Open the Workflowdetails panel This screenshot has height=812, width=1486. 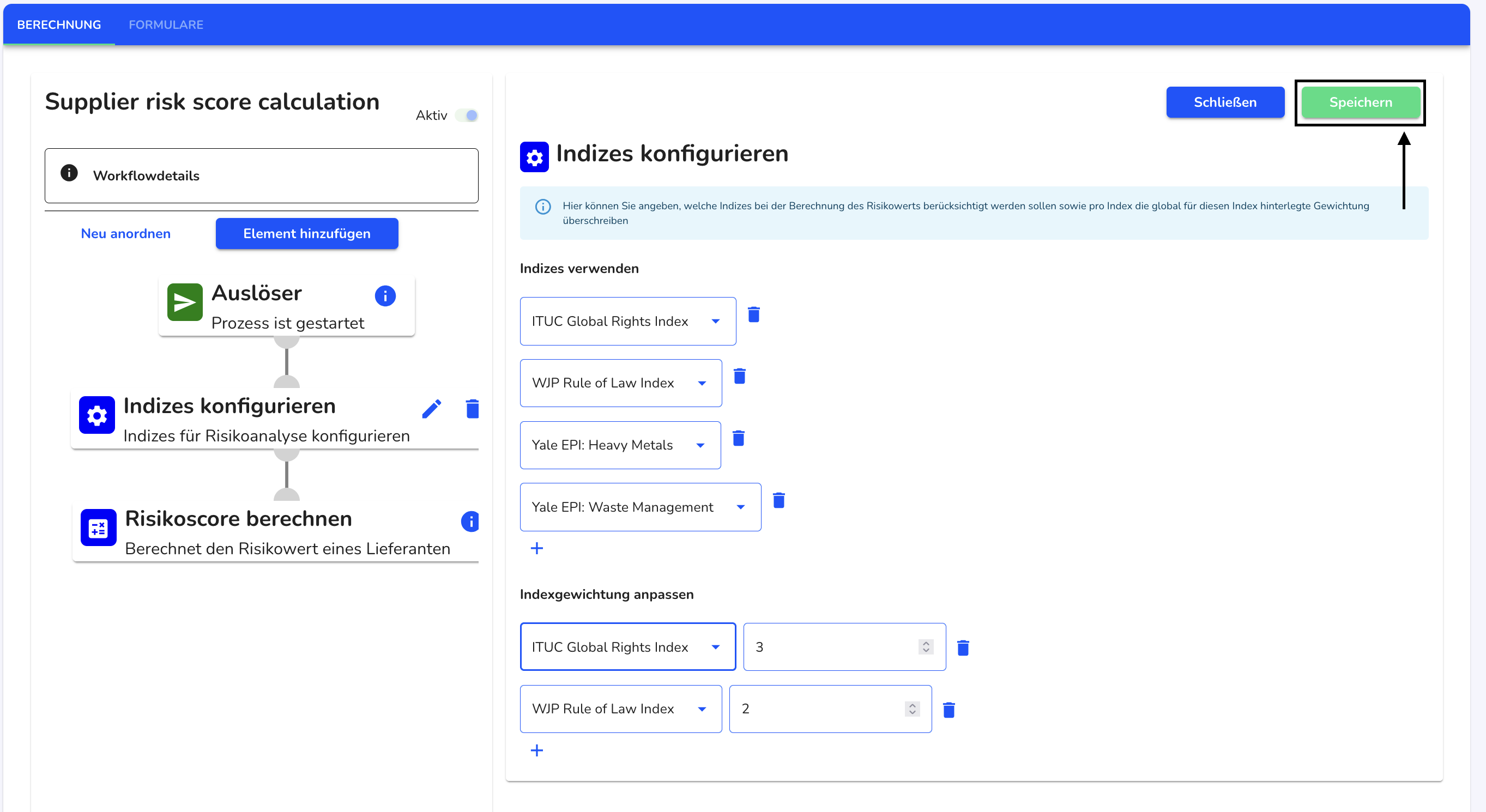[261, 176]
